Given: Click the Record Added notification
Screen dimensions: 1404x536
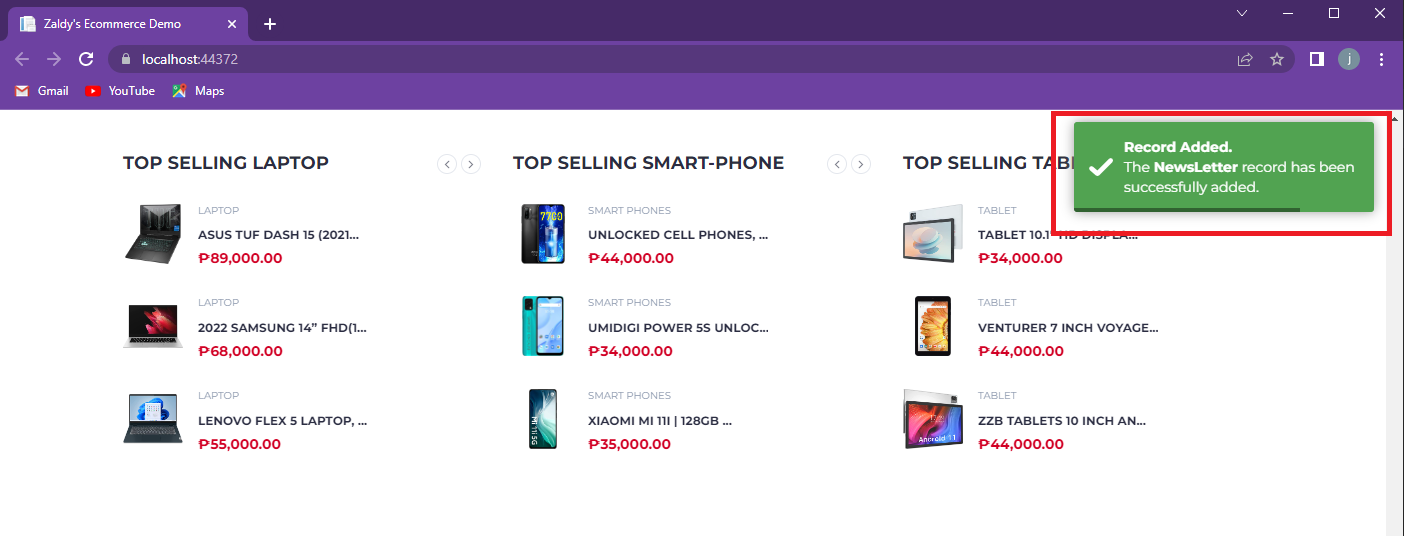Looking at the screenshot, I should [x=1223, y=167].
